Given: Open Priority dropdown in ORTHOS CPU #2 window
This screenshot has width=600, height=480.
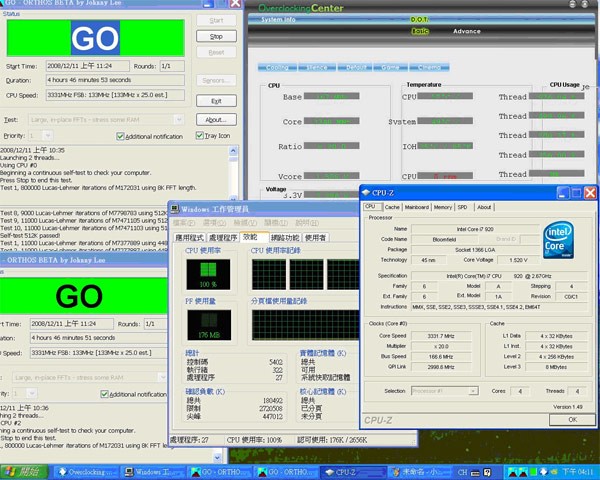Looking at the screenshot, I should [31, 393].
